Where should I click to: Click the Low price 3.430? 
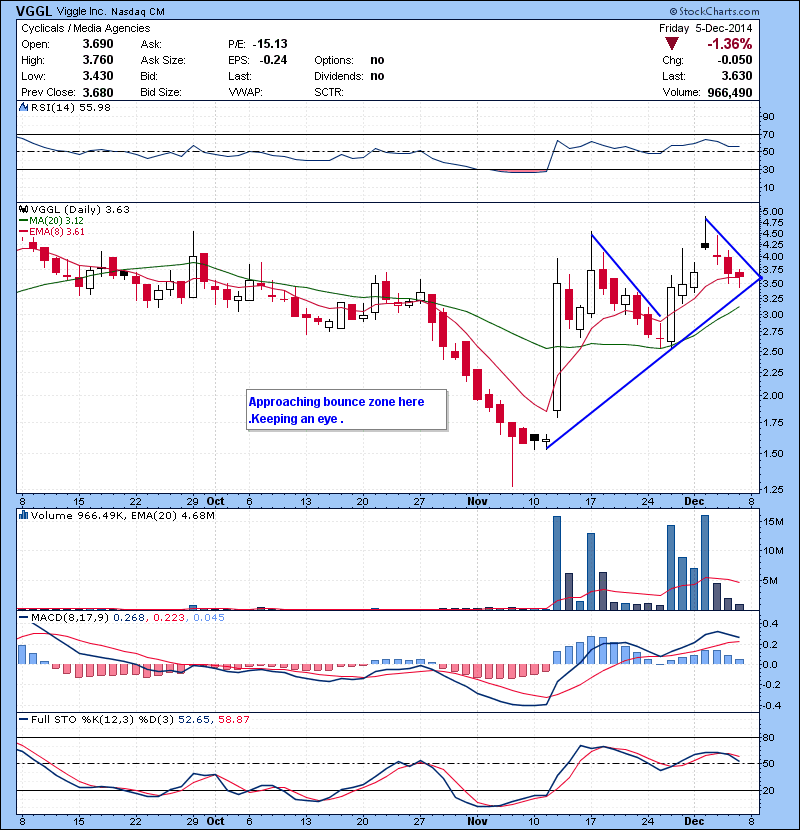[97, 76]
